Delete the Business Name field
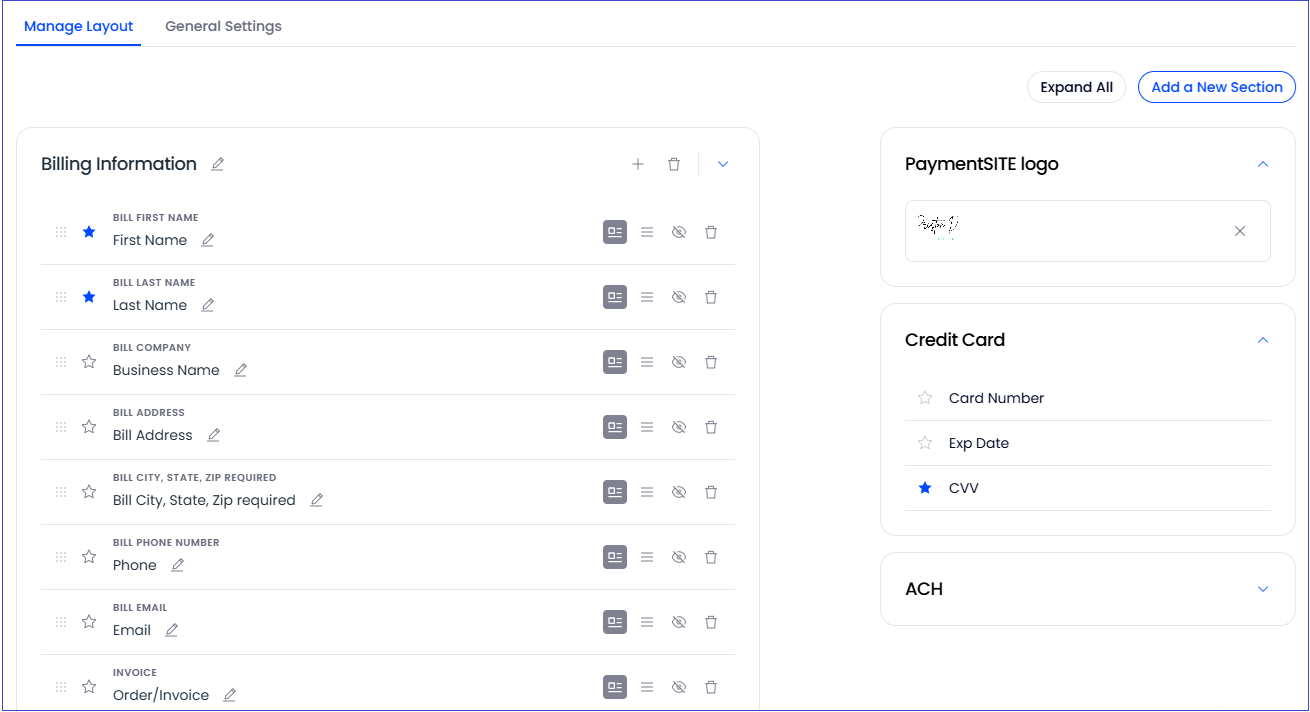The width and height of the screenshot is (1310, 712). click(x=711, y=362)
